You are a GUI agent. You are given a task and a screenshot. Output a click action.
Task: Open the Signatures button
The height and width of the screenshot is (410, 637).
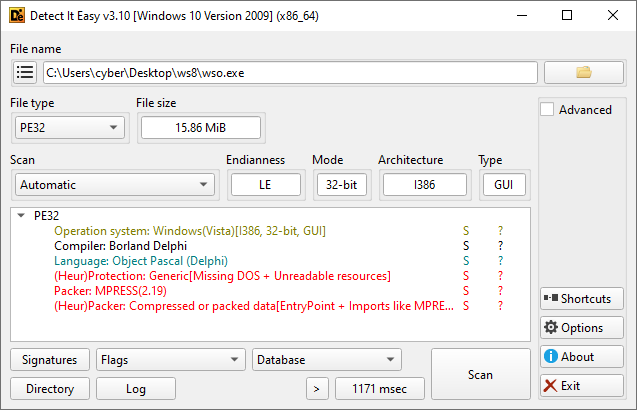point(50,360)
